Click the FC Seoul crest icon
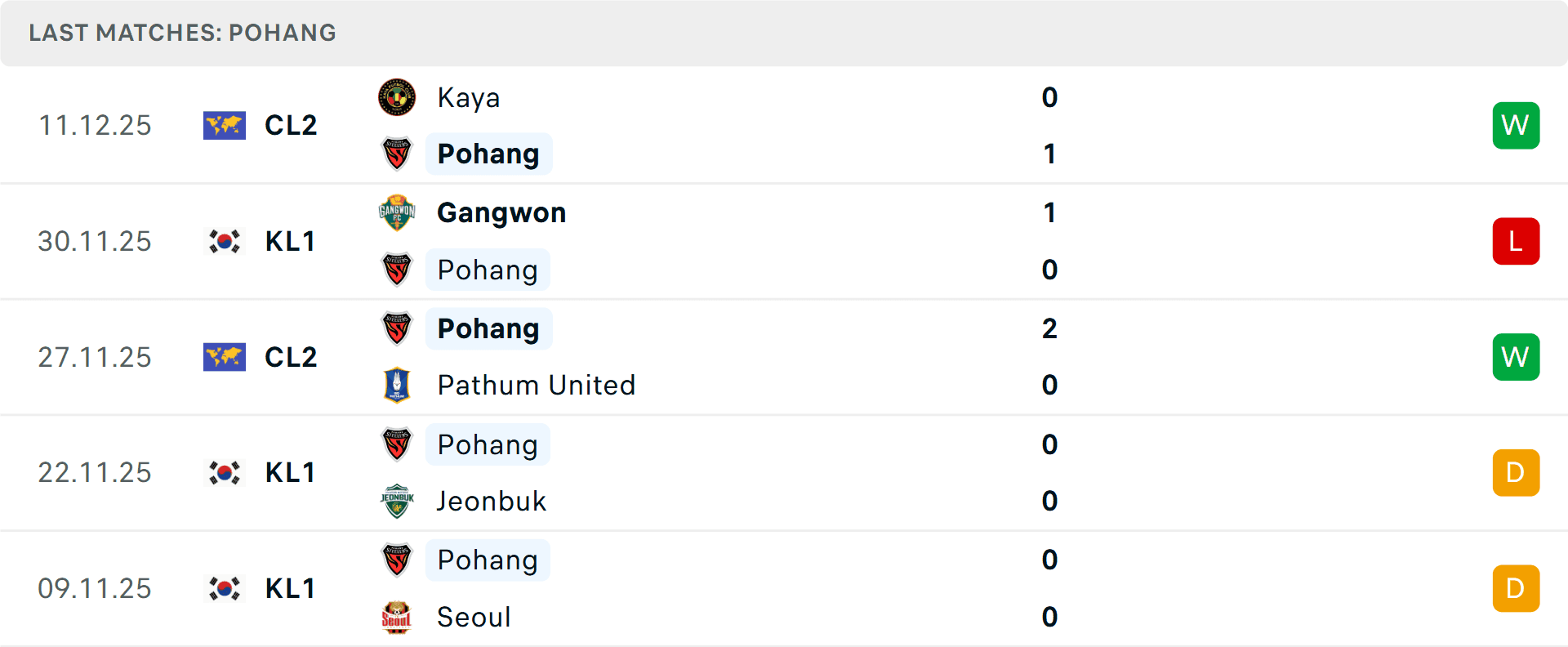The image size is (1568, 647). [x=397, y=617]
